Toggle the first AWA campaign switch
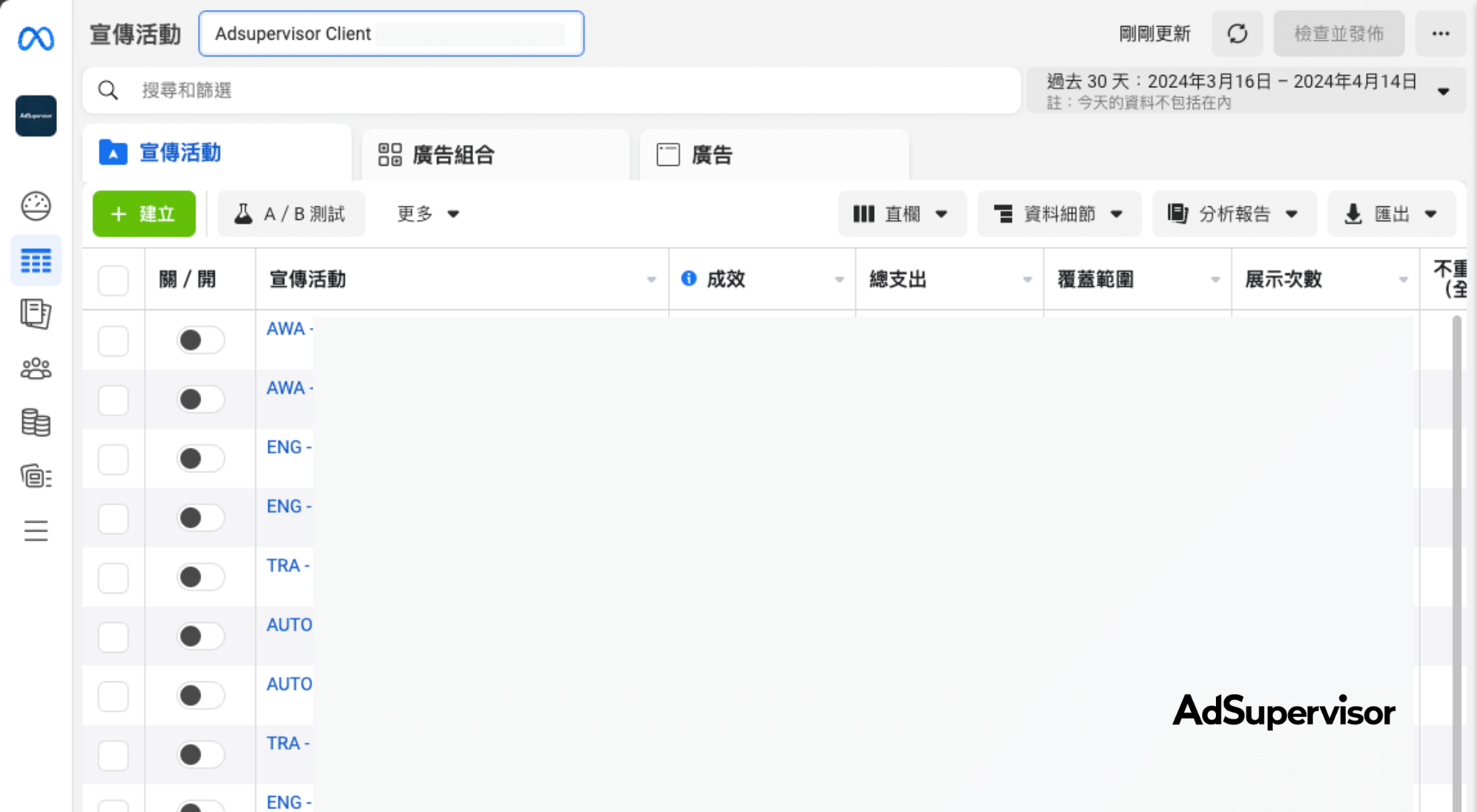Screen dimensions: 1477x812 pos(200,340)
